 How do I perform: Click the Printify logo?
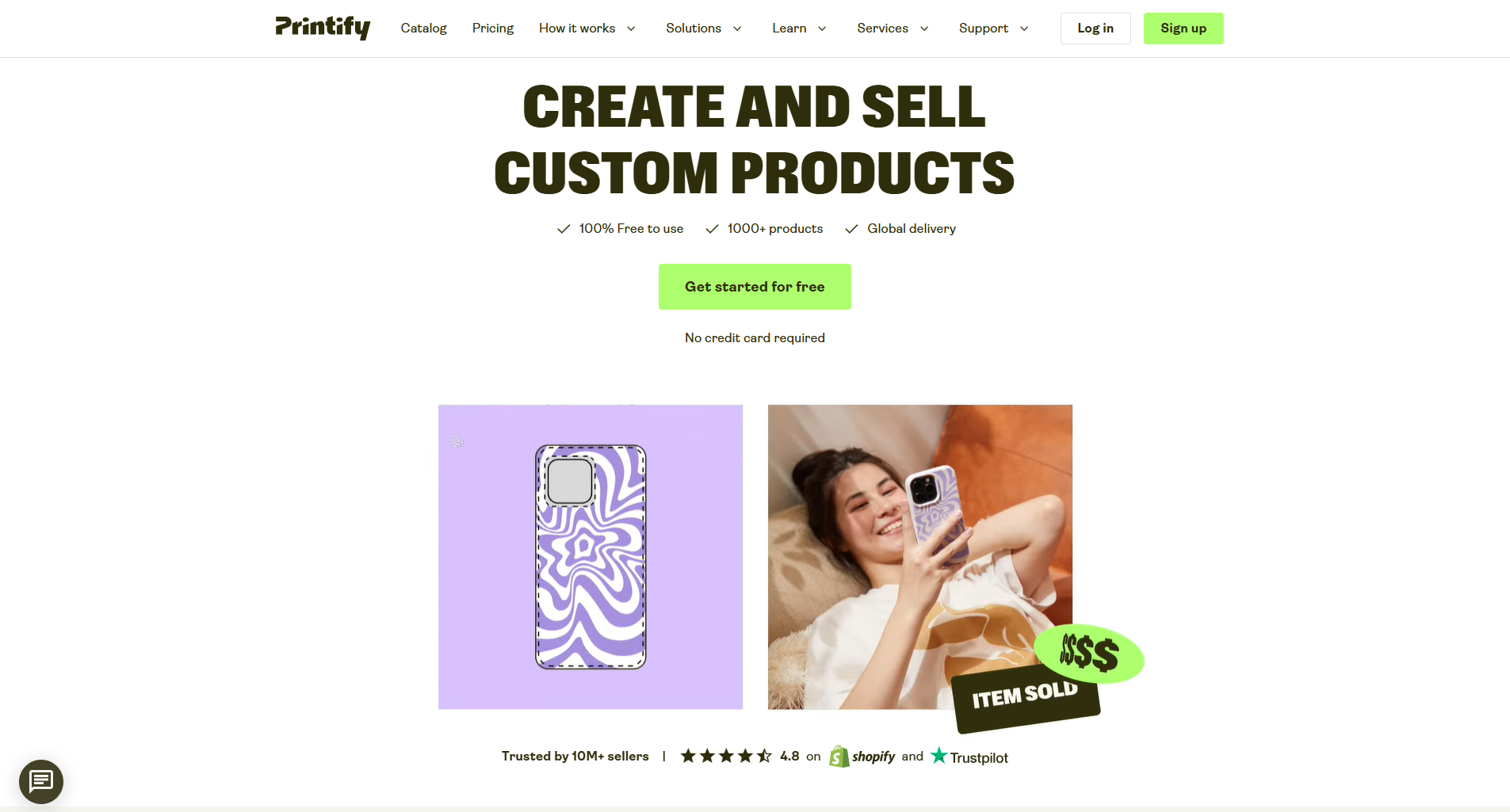point(323,28)
